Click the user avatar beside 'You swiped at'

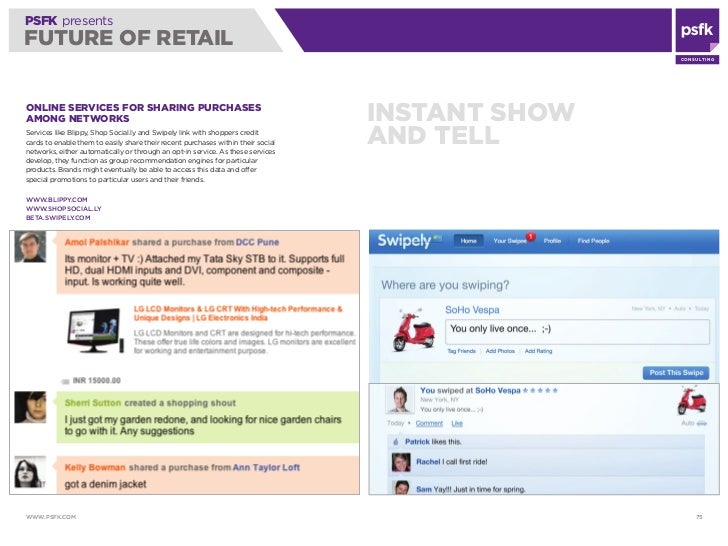point(400,400)
